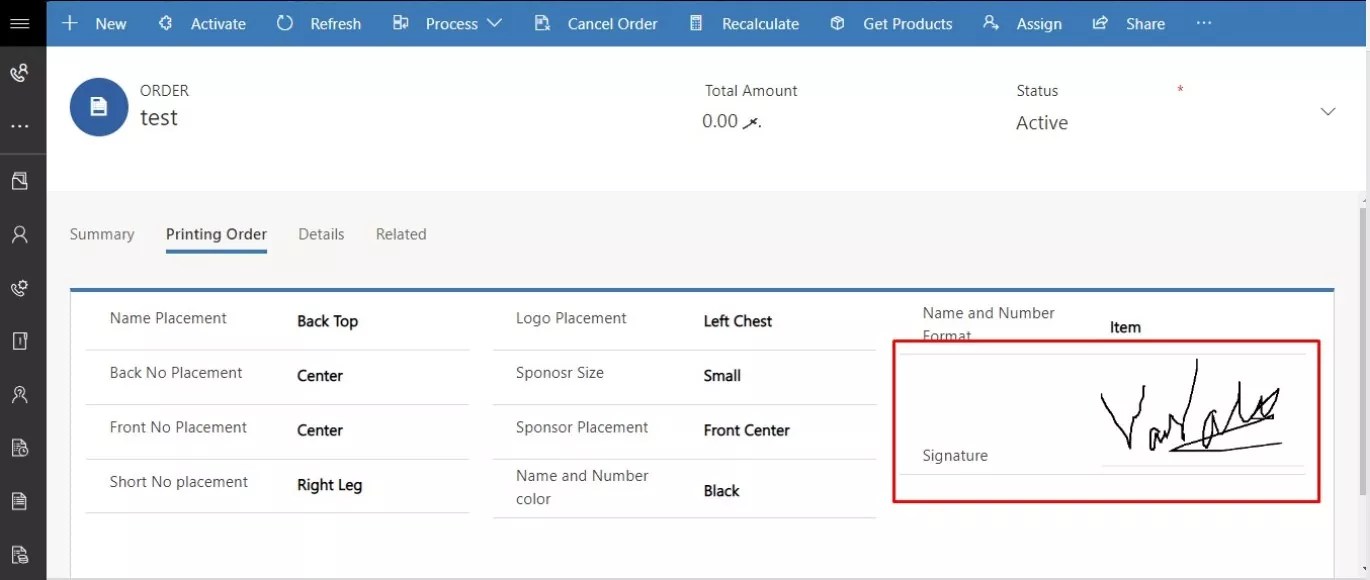The width and height of the screenshot is (1370, 580).
Task: Click the Recalculate calculator icon
Action: coord(694,23)
